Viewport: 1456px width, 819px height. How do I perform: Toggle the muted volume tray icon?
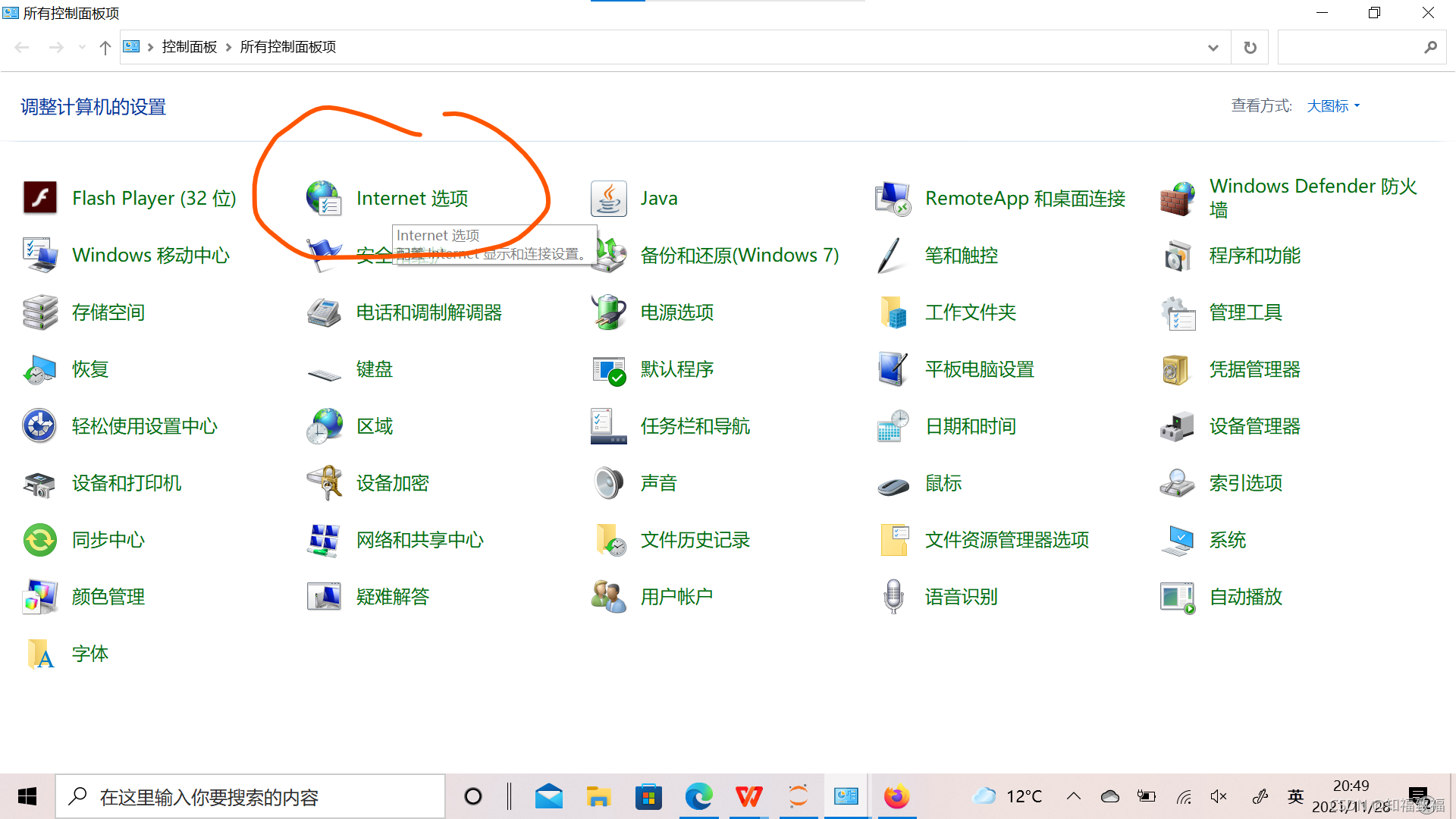(x=1219, y=796)
